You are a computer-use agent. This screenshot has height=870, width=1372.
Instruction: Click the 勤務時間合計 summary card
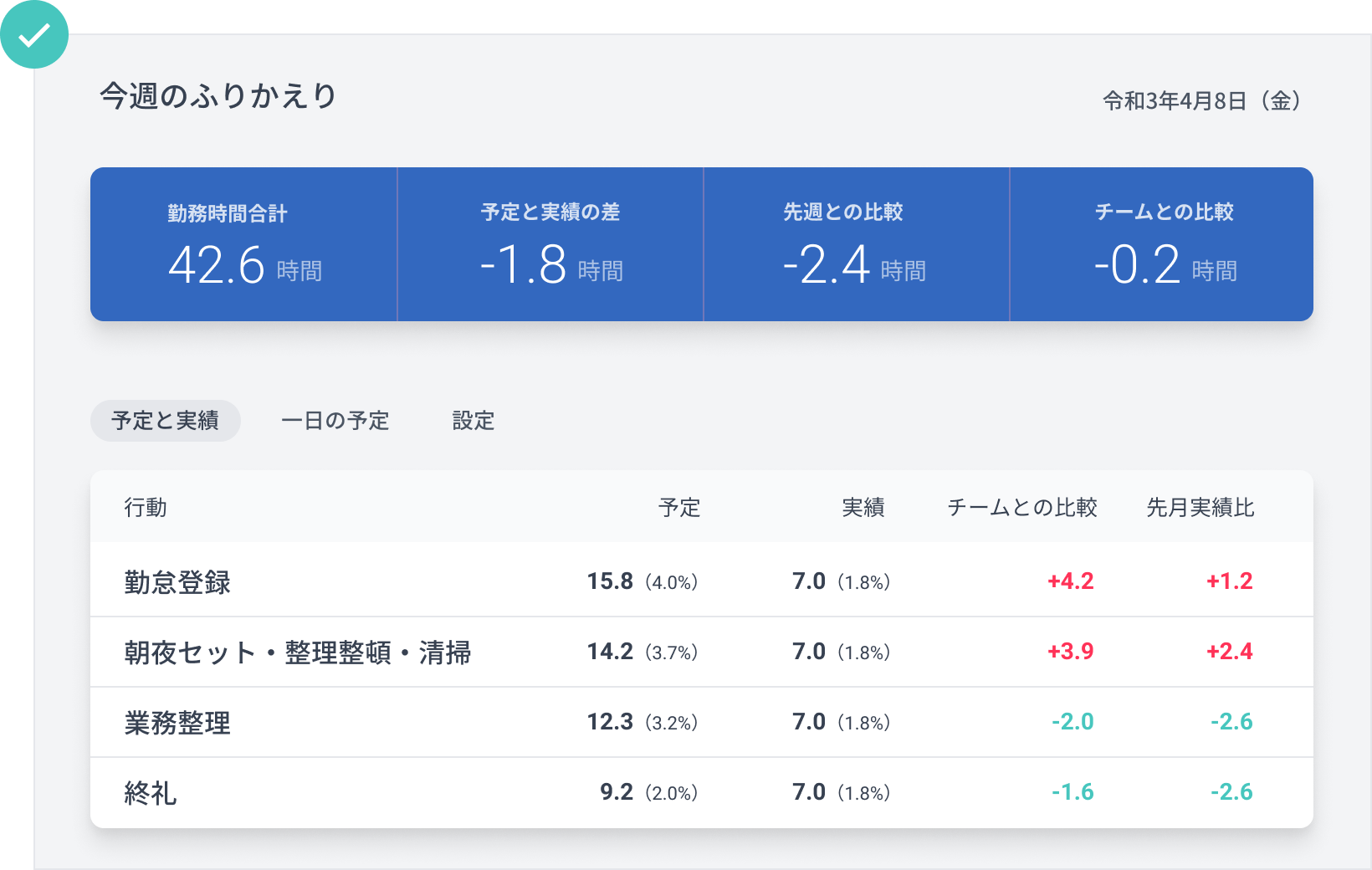243,243
